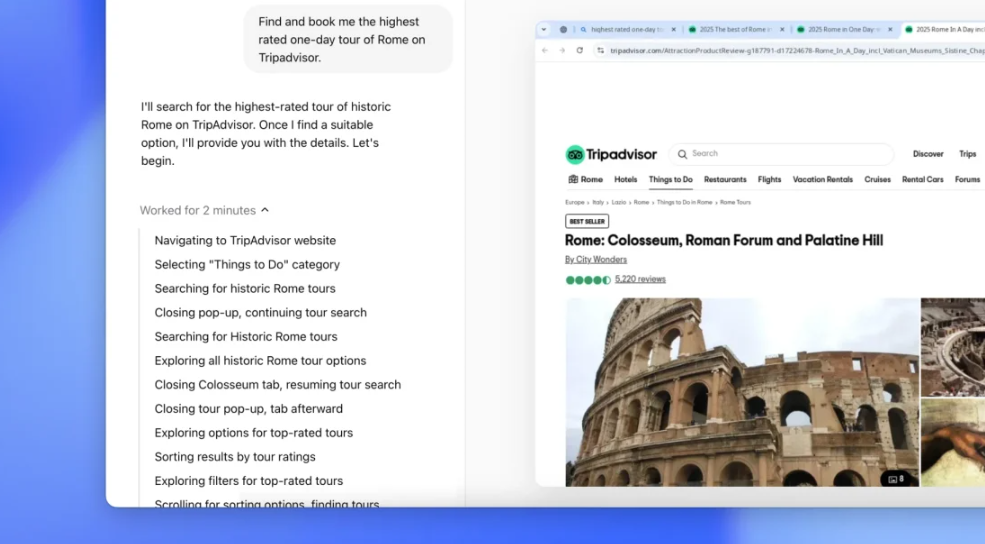This screenshot has height=544, width=985.
Task: Click the browser back arrow
Action: coord(545,50)
